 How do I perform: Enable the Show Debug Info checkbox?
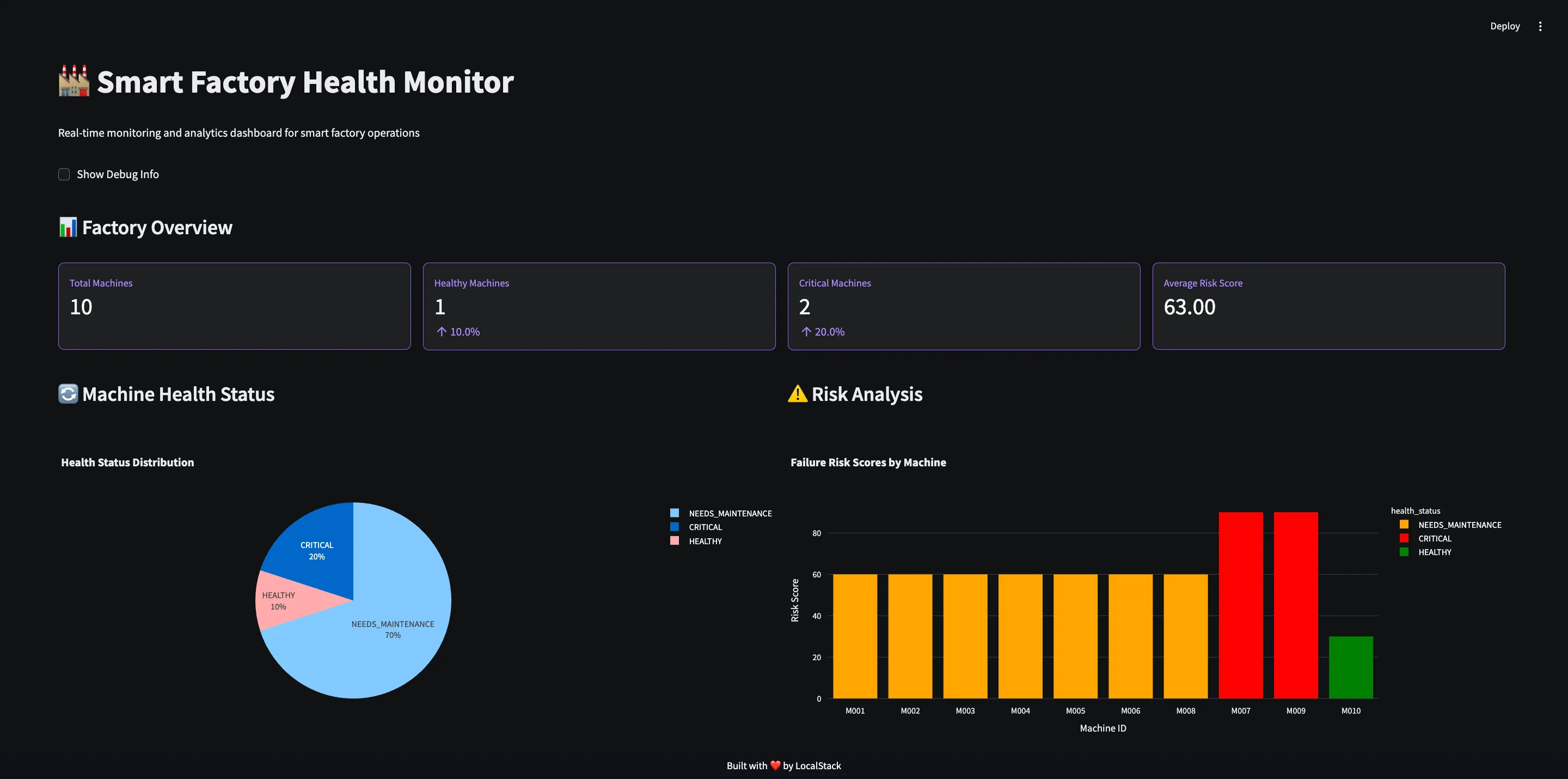(x=63, y=174)
